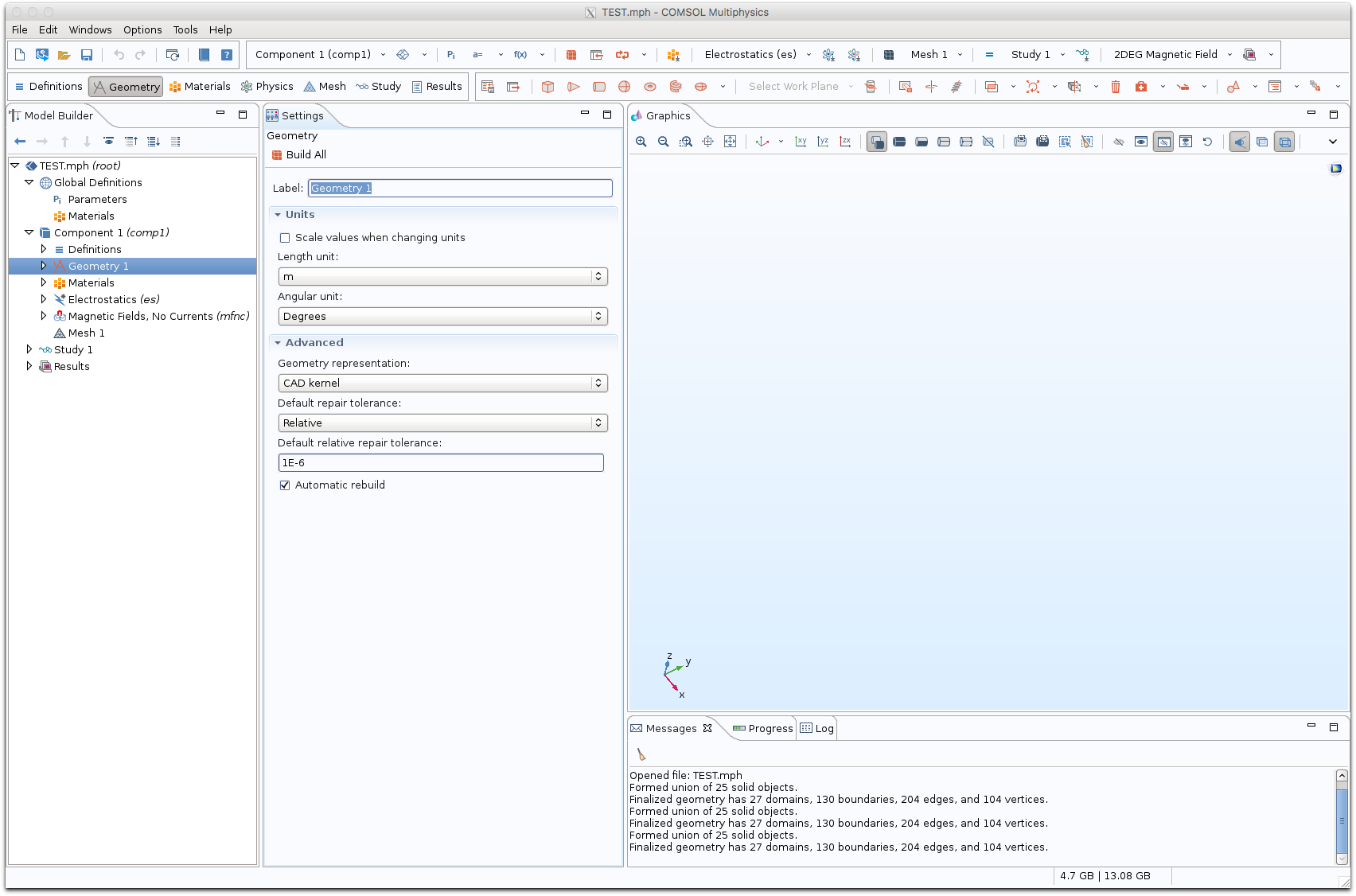Open the Tools menu
The image size is (1356, 896).
185,29
